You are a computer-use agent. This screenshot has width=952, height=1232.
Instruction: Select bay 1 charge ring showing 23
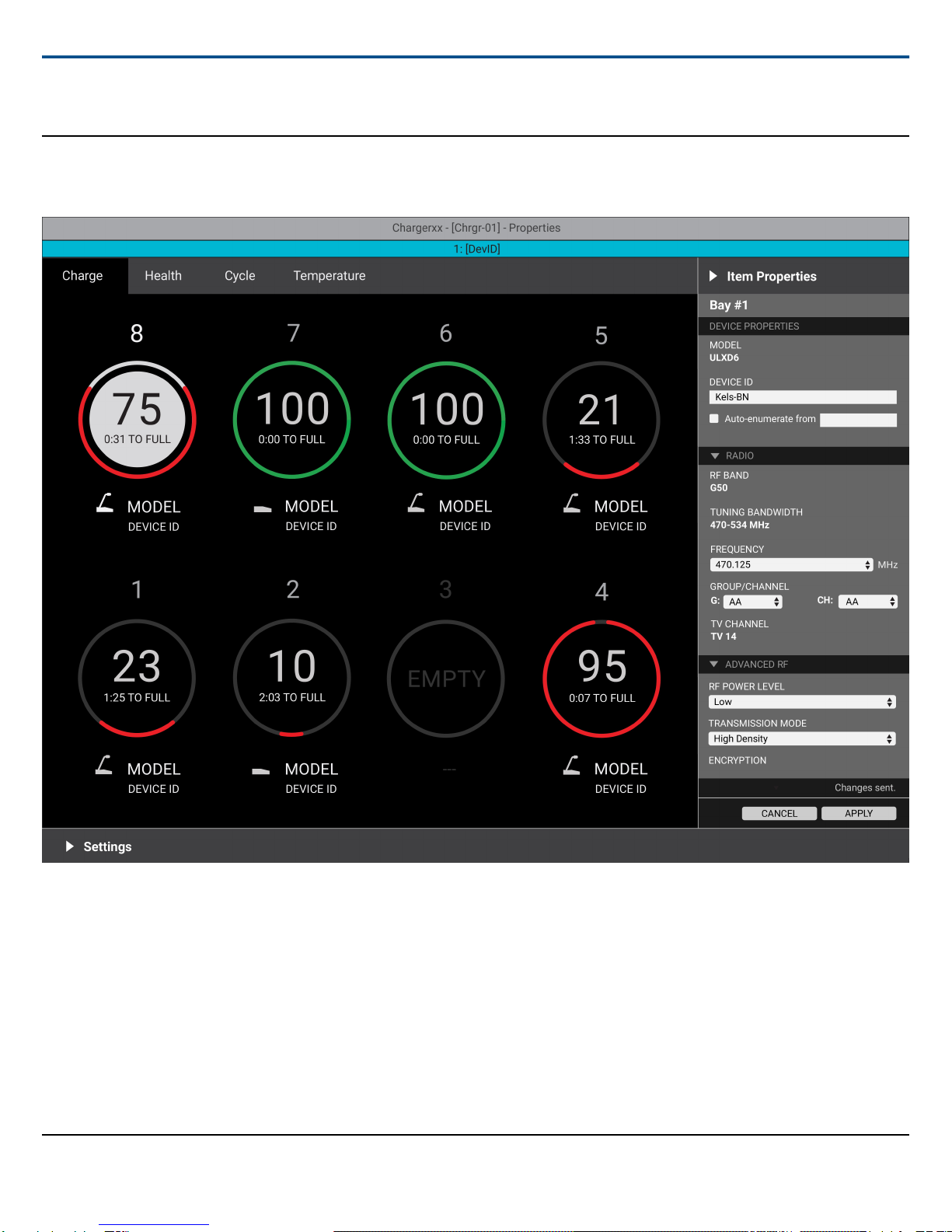coord(137,678)
